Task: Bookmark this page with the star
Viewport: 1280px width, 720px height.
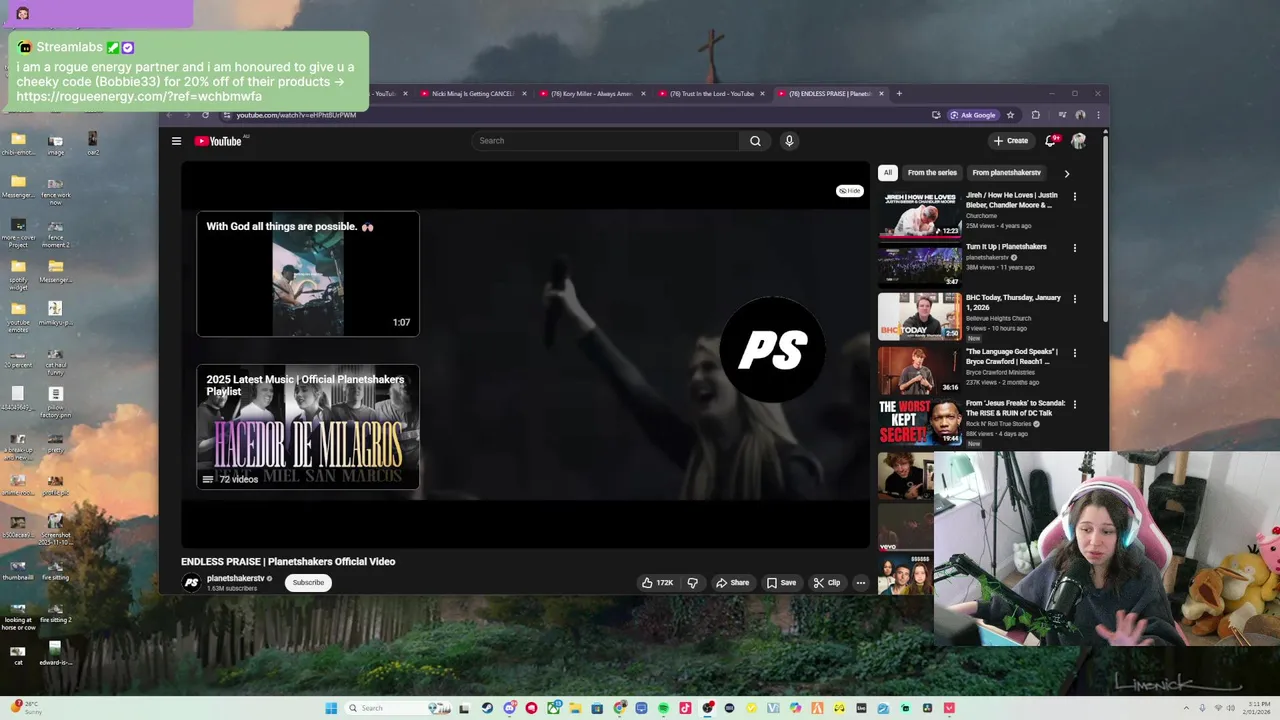Action: (x=1010, y=115)
